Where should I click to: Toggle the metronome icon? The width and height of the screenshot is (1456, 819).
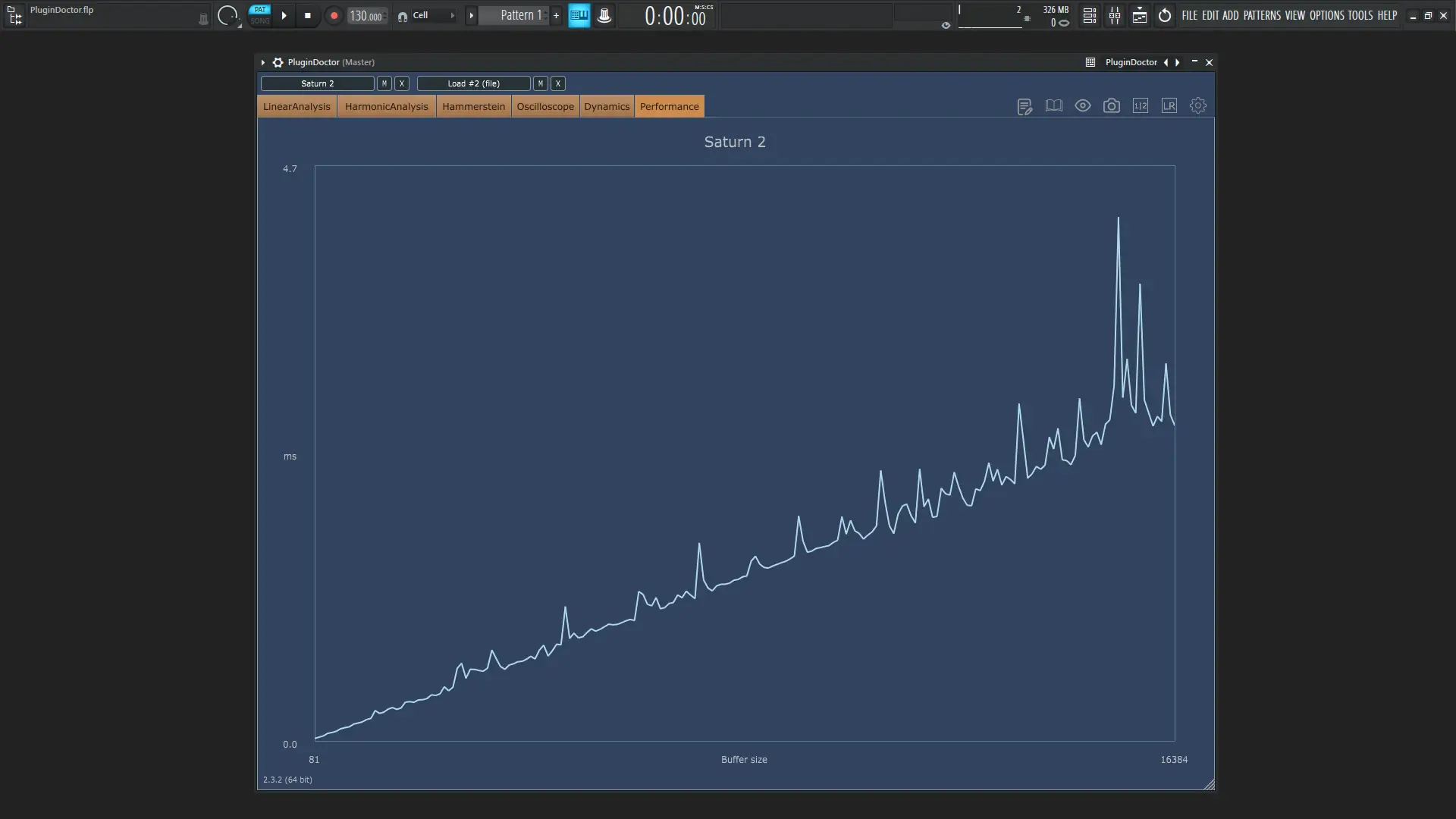click(x=604, y=15)
